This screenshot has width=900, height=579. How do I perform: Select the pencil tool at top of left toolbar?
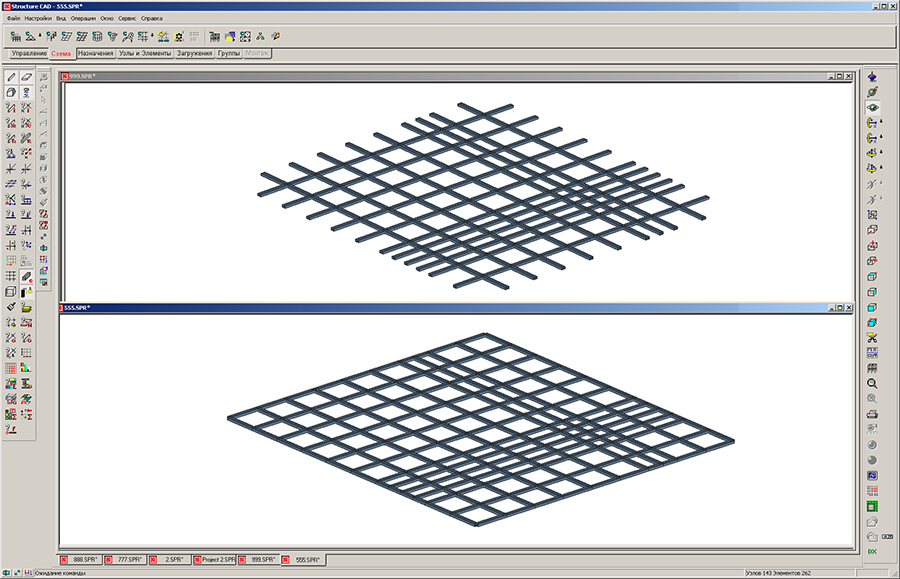tap(11, 77)
